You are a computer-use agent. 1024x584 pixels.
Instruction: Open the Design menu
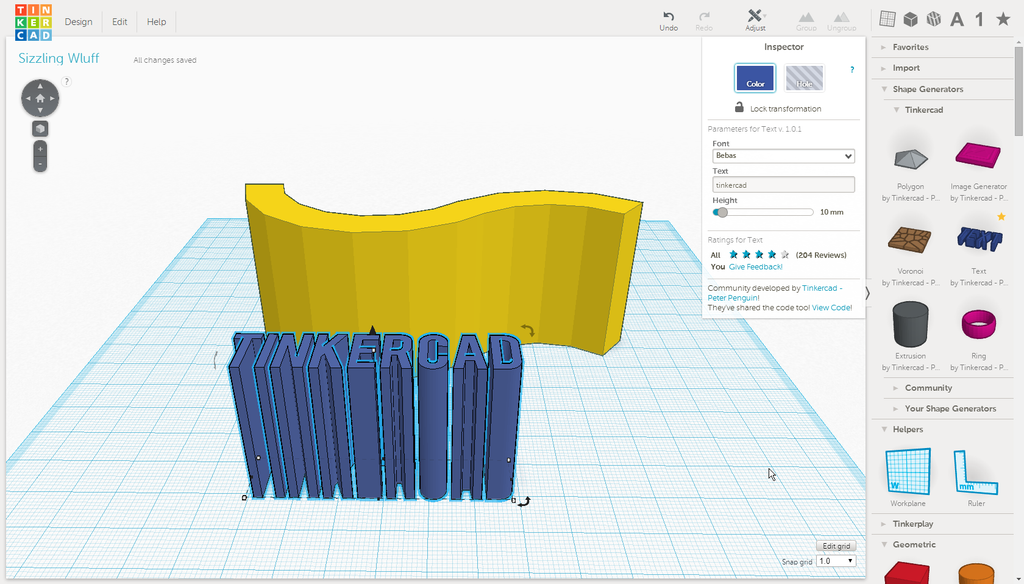pyautogui.click(x=78, y=22)
